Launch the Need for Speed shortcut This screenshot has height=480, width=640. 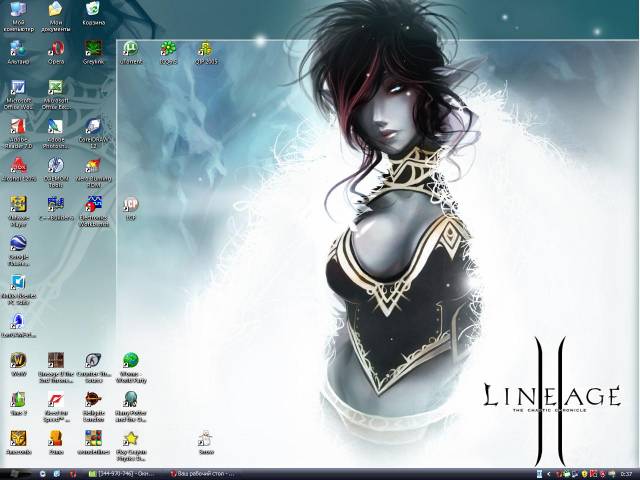pyautogui.click(x=56, y=399)
